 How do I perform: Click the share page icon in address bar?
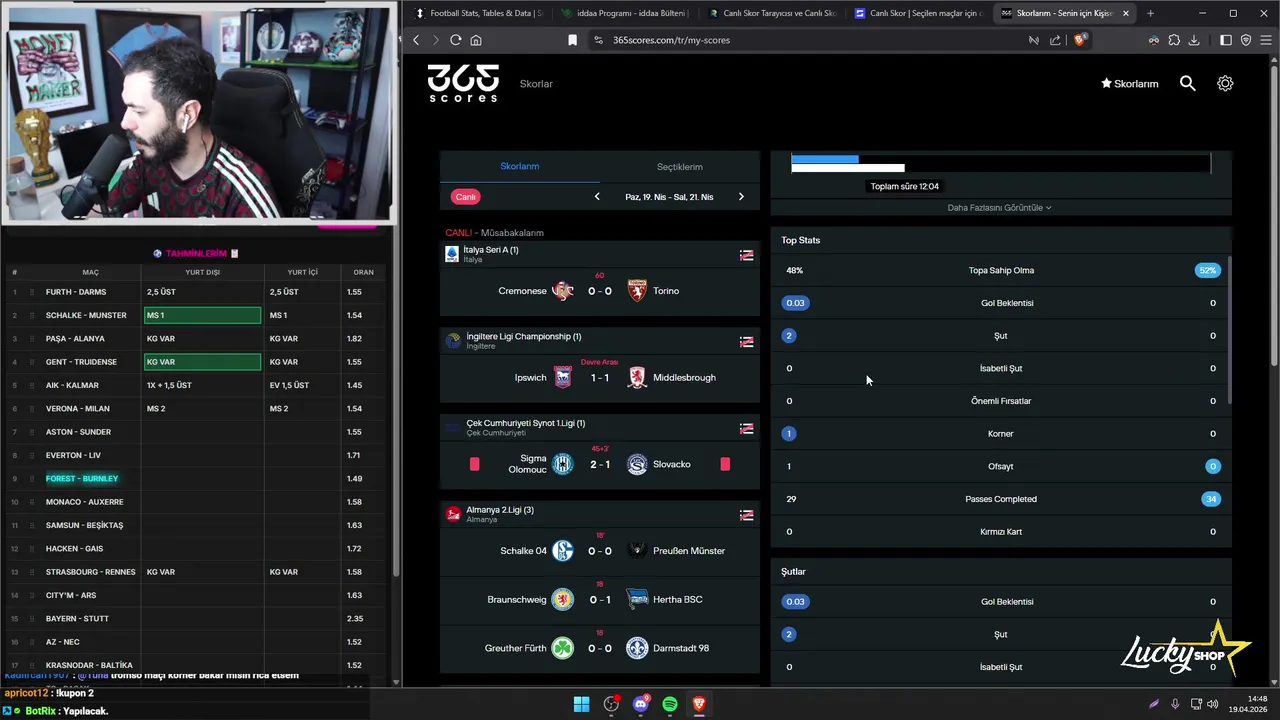point(1055,40)
